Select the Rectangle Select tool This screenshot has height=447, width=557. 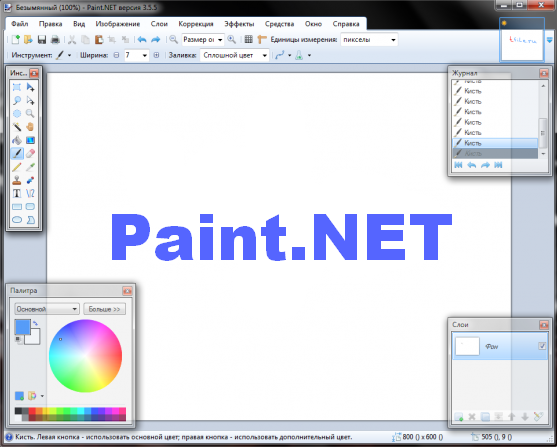coord(17,87)
